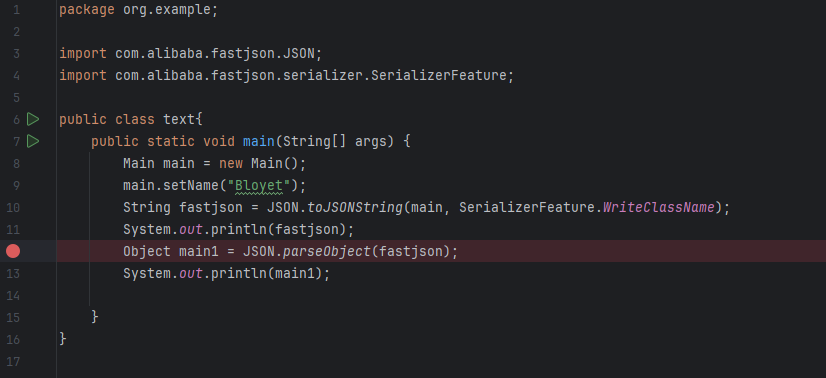Image resolution: width=826 pixels, height=378 pixels.
Task: Click the main method name
Action: click(259, 141)
